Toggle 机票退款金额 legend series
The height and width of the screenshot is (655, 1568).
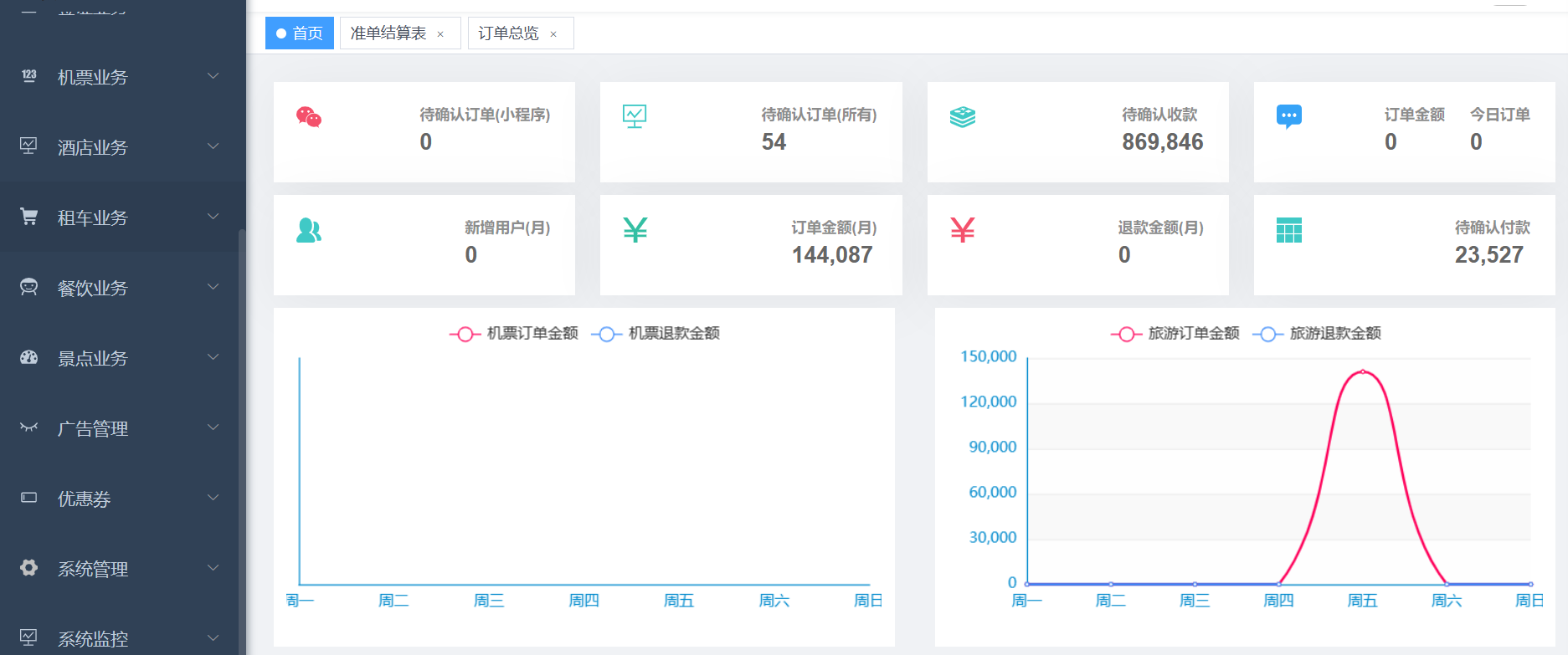coord(655,334)
